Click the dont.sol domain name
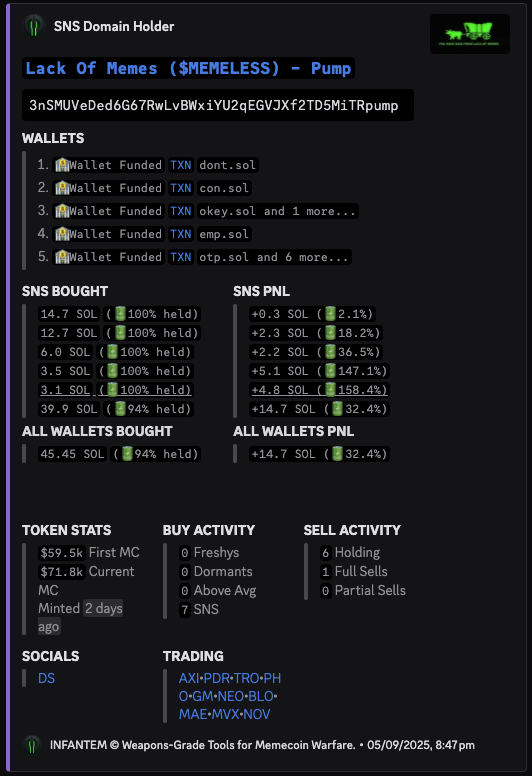 point(228,165)
